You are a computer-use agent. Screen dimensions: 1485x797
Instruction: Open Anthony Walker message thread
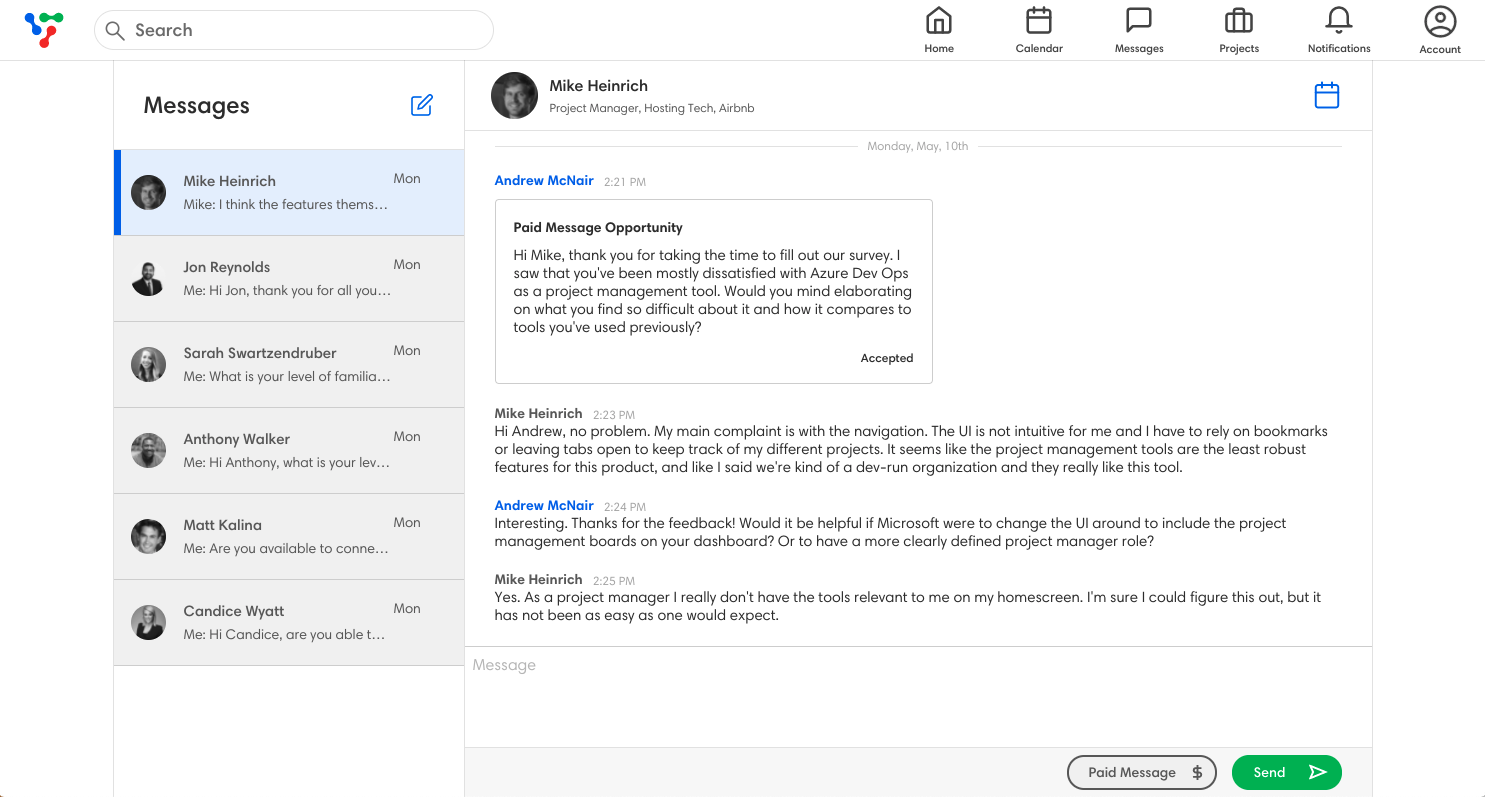pos(288,451)
